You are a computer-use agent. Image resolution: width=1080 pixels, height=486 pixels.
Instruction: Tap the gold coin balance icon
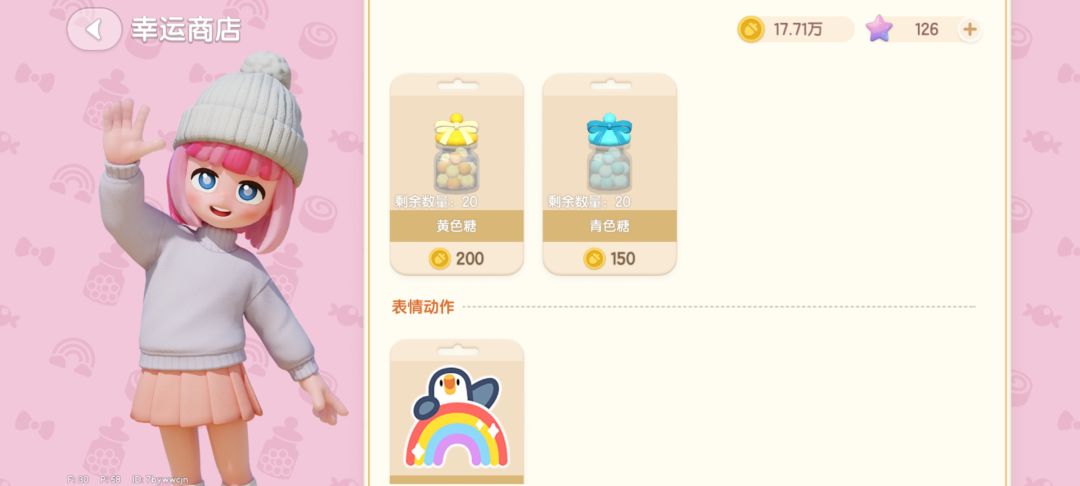point(751,30)
